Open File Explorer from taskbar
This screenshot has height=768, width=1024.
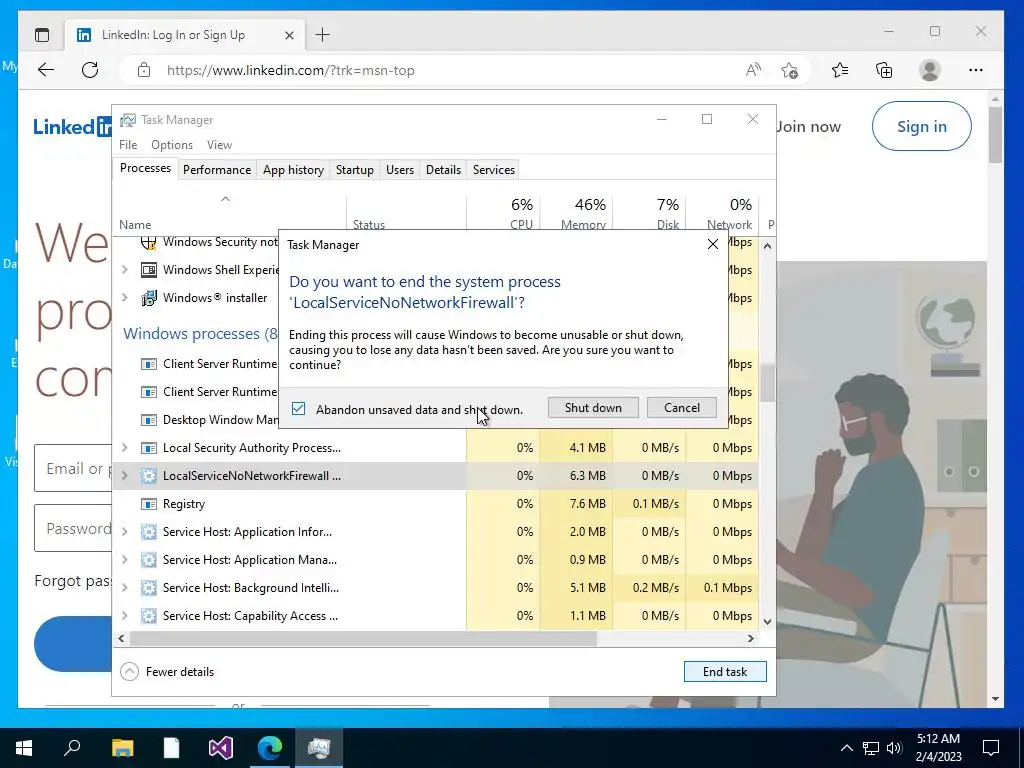click(x=122, y=748)
